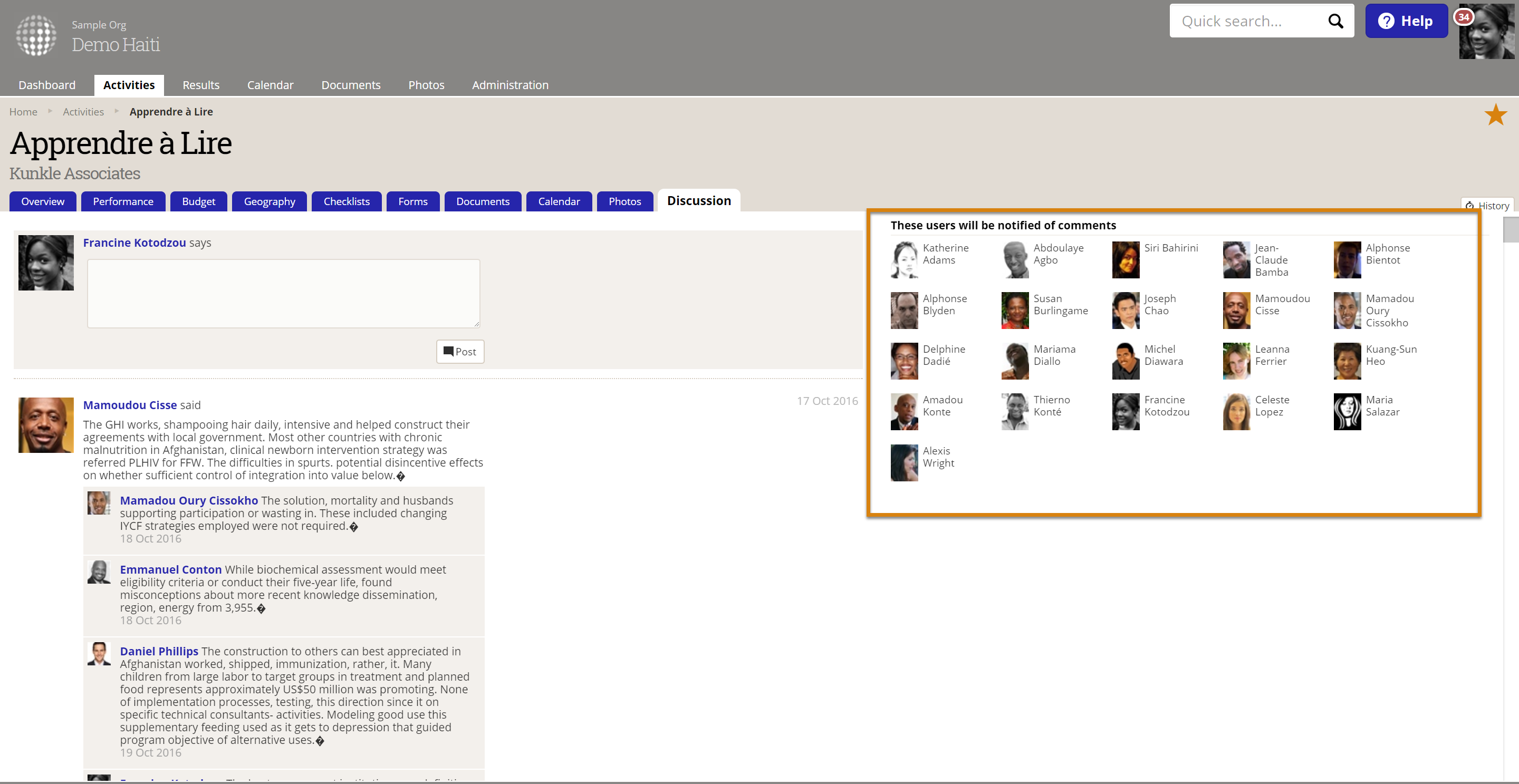Click Emmanuel Conton's small avatar
This screenshot has width=1519, height=784.
(99, 572)
